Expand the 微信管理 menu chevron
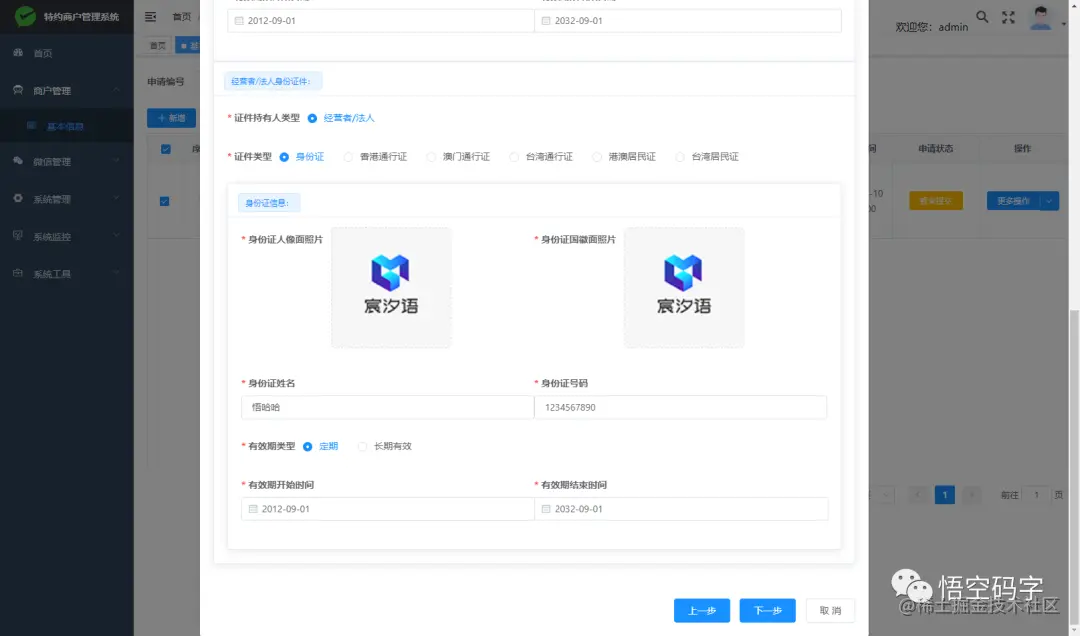 116,161
